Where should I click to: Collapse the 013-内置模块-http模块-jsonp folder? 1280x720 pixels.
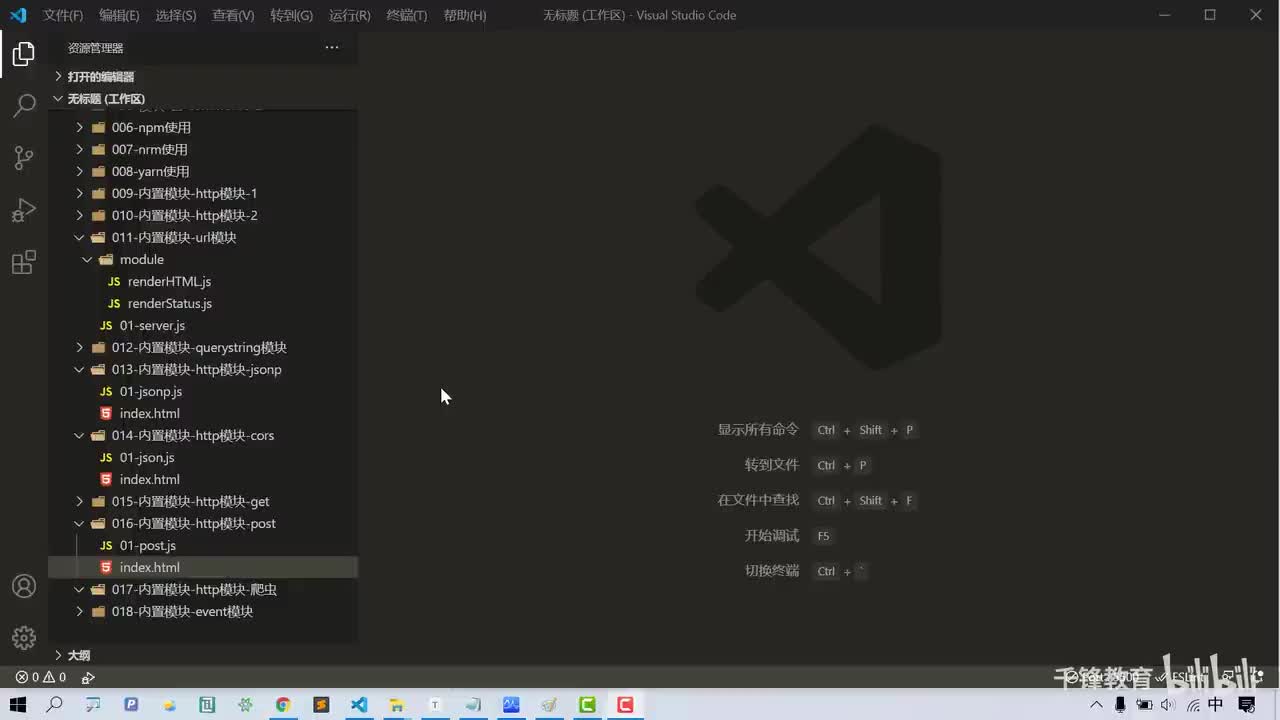point(203,369)
